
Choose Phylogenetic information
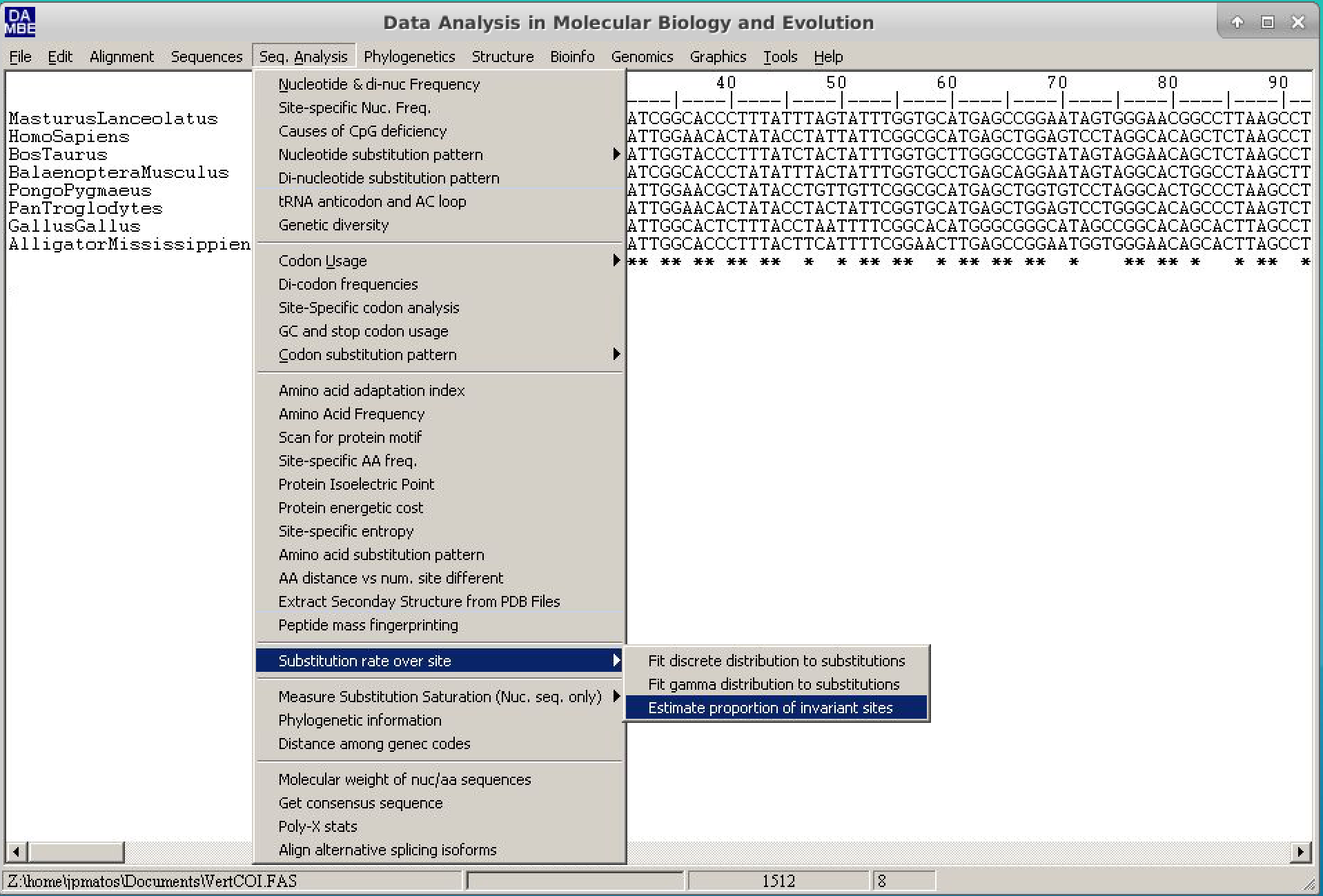[x=440, y=720]
